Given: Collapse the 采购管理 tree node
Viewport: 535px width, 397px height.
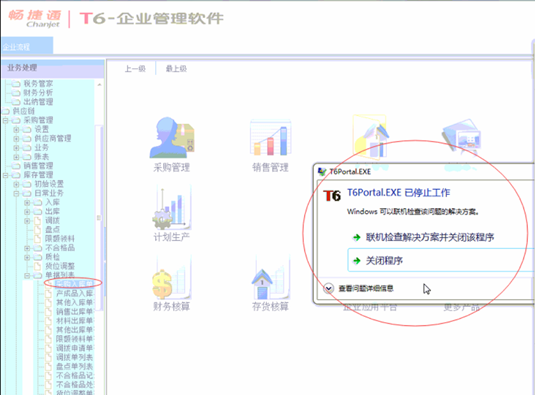Looking at the screenshot, I should click(x=5, y=120).
